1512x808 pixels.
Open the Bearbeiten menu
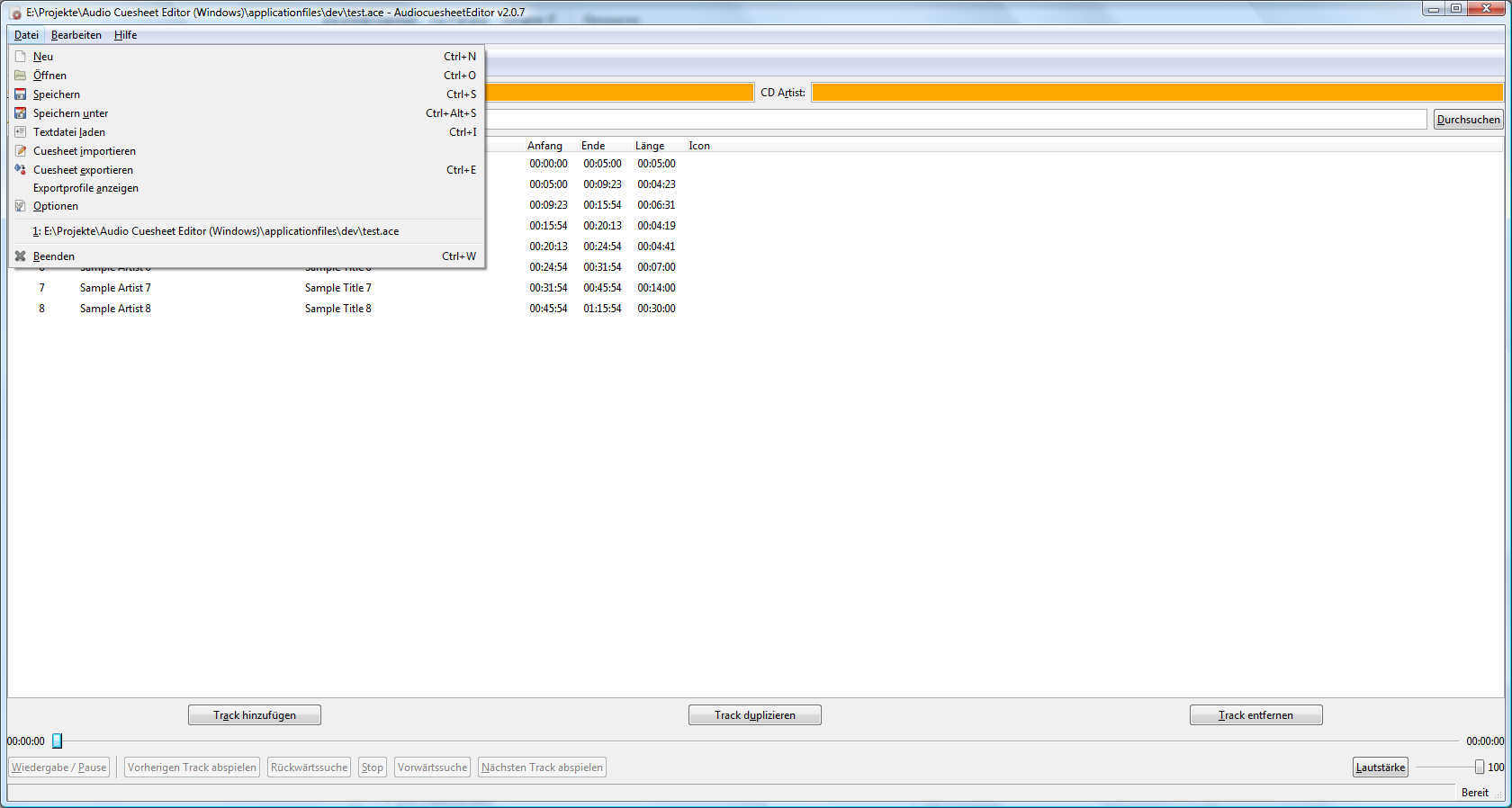click(x=76, y=35)
